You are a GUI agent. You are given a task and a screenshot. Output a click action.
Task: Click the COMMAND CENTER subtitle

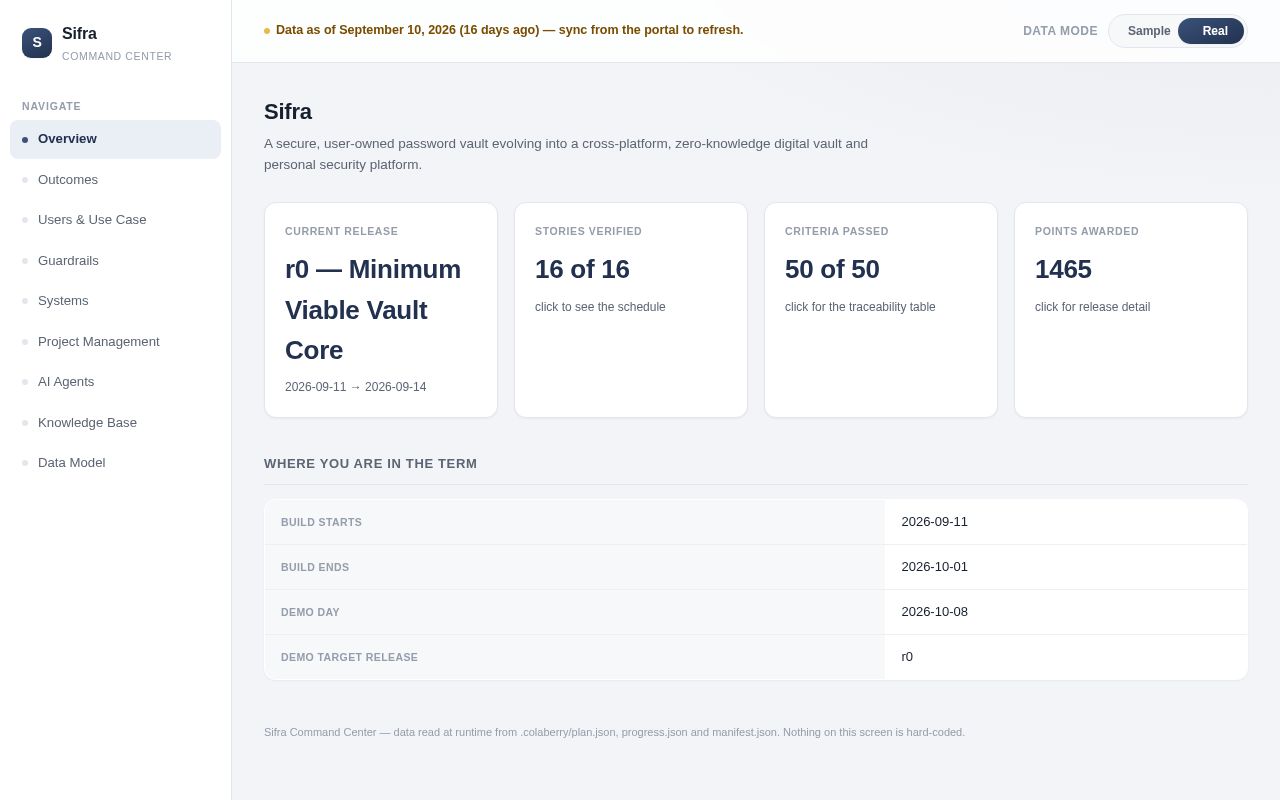pyautogui.click(x=117, y=56)
